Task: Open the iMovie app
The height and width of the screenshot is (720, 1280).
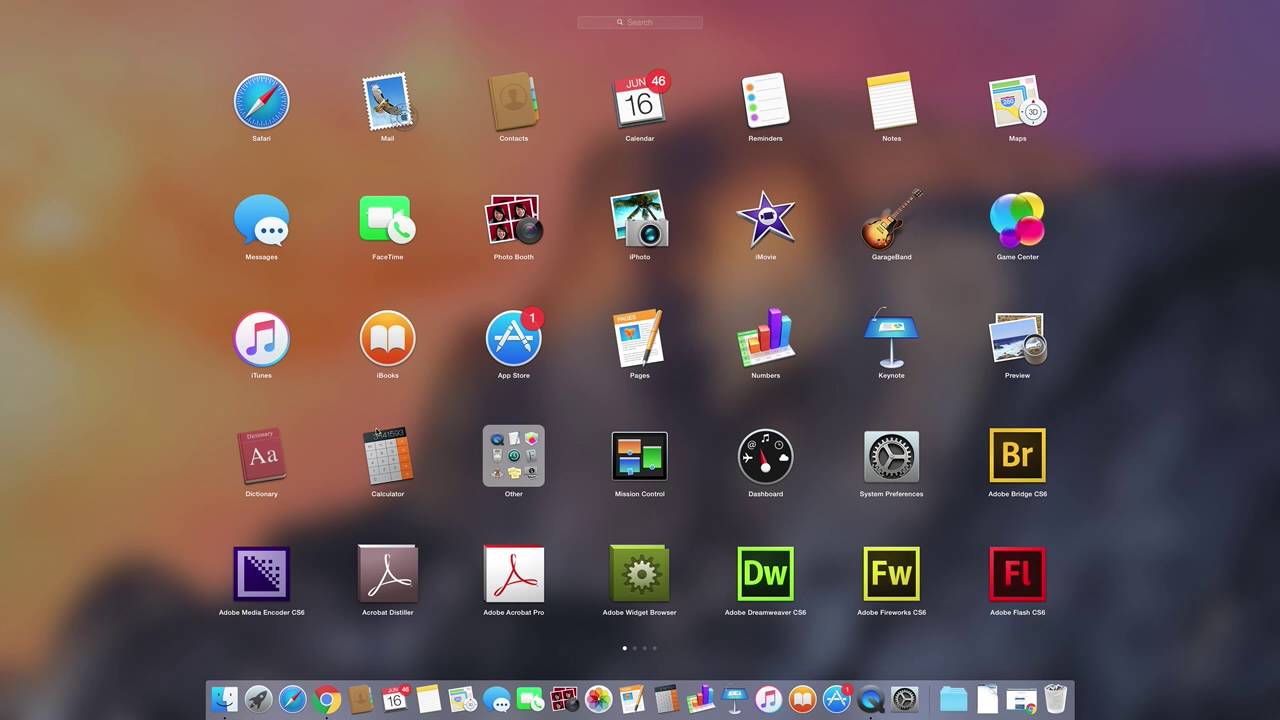Action: pos(765,220)
